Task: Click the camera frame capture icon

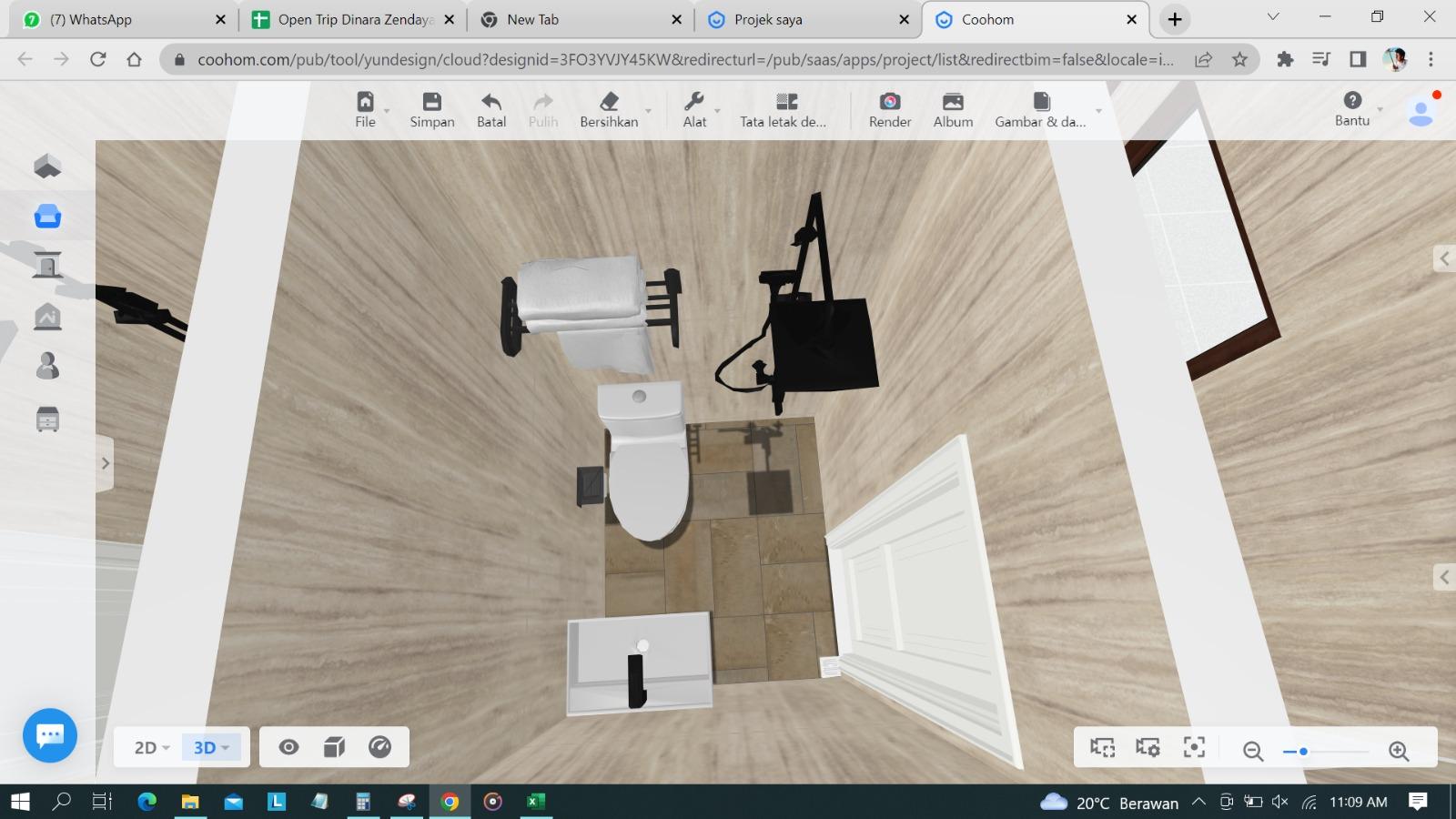Action: coord(1103,748)
